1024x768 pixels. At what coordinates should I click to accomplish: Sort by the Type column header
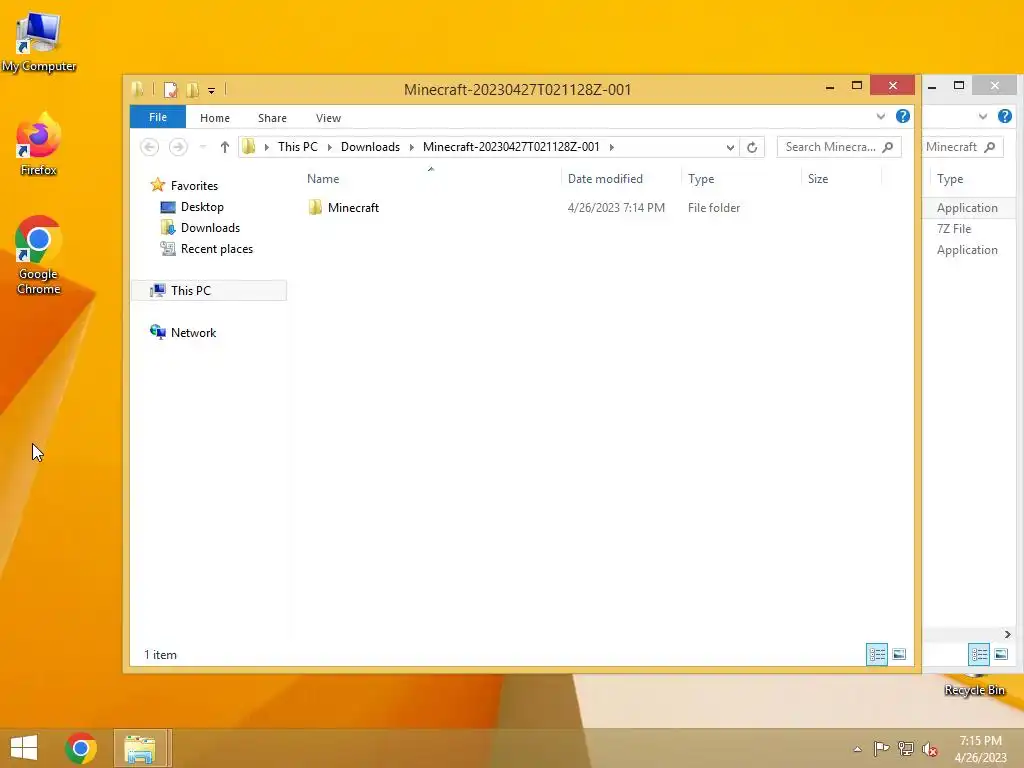tap(741, 178)
